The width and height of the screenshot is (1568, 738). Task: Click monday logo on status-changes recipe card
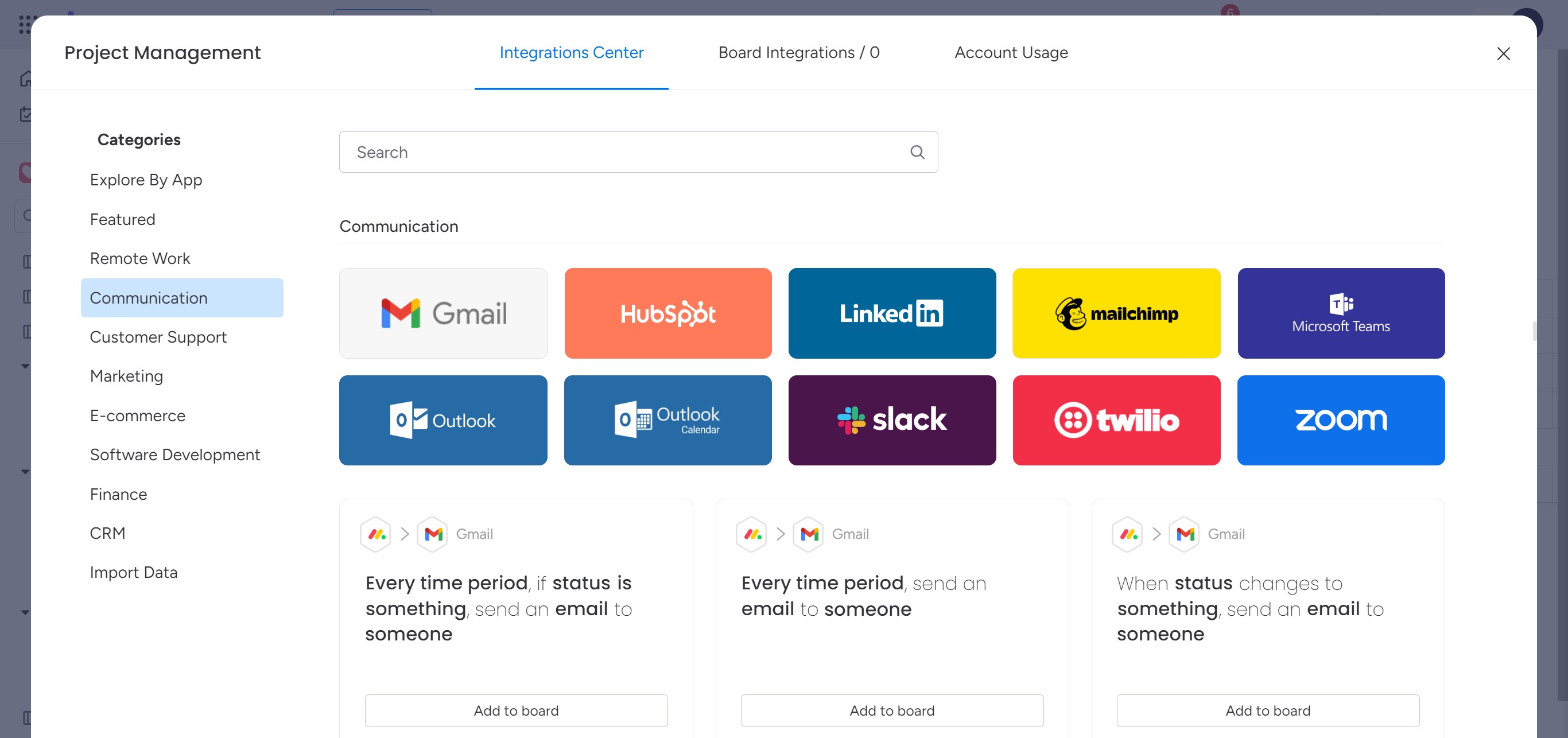(x=1128, y=534)
